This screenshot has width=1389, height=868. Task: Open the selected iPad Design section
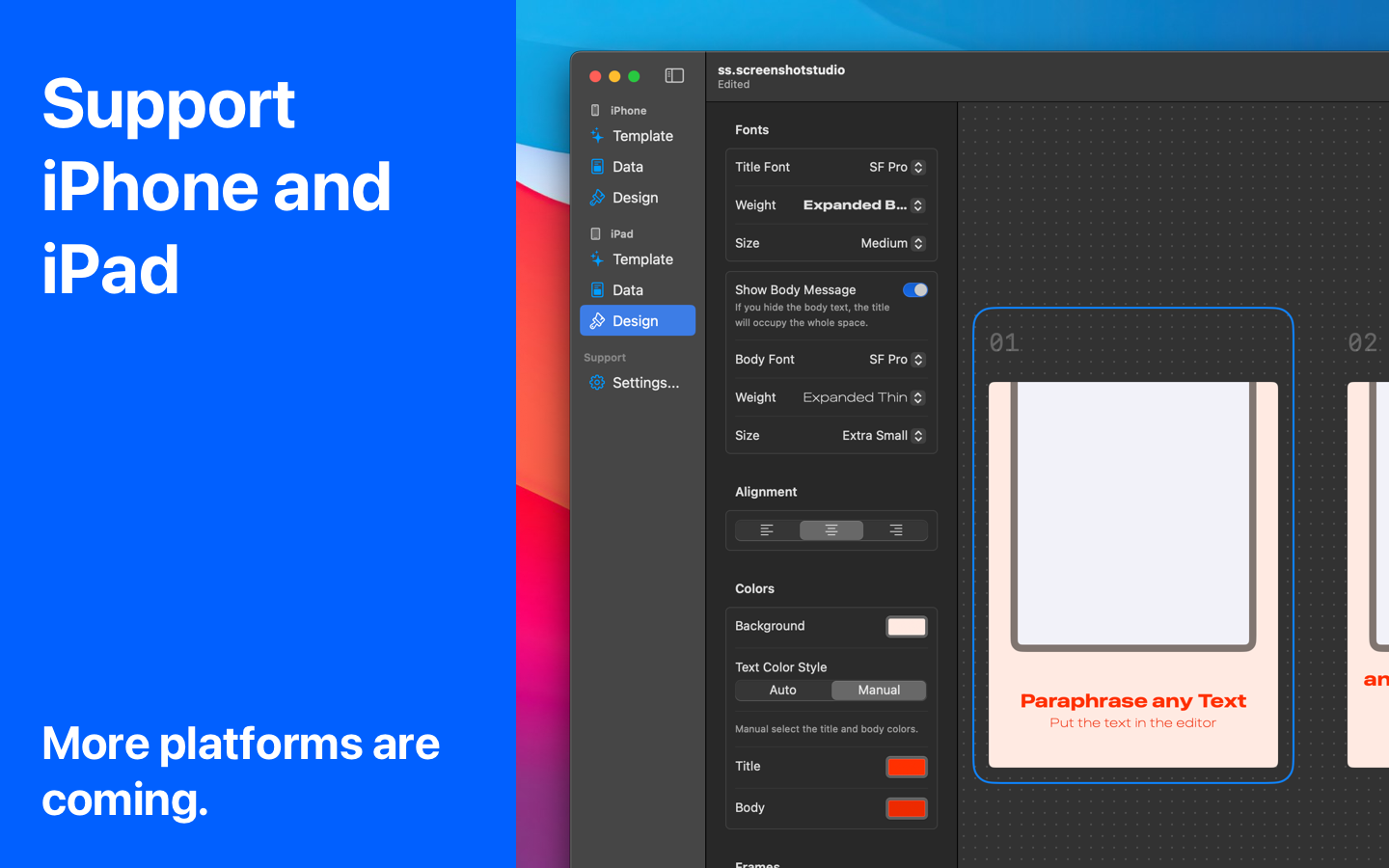point(638,321)
